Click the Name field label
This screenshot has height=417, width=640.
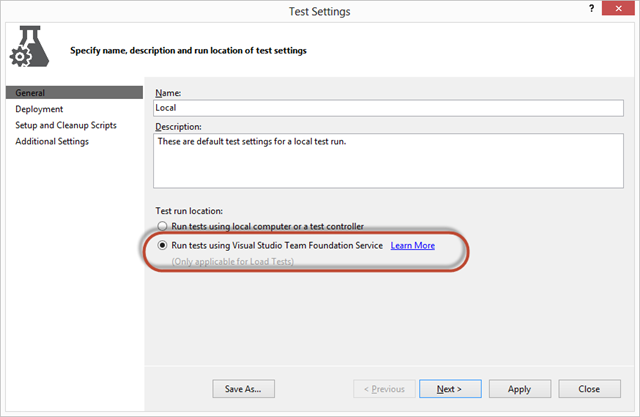click(x=168, y=93)
